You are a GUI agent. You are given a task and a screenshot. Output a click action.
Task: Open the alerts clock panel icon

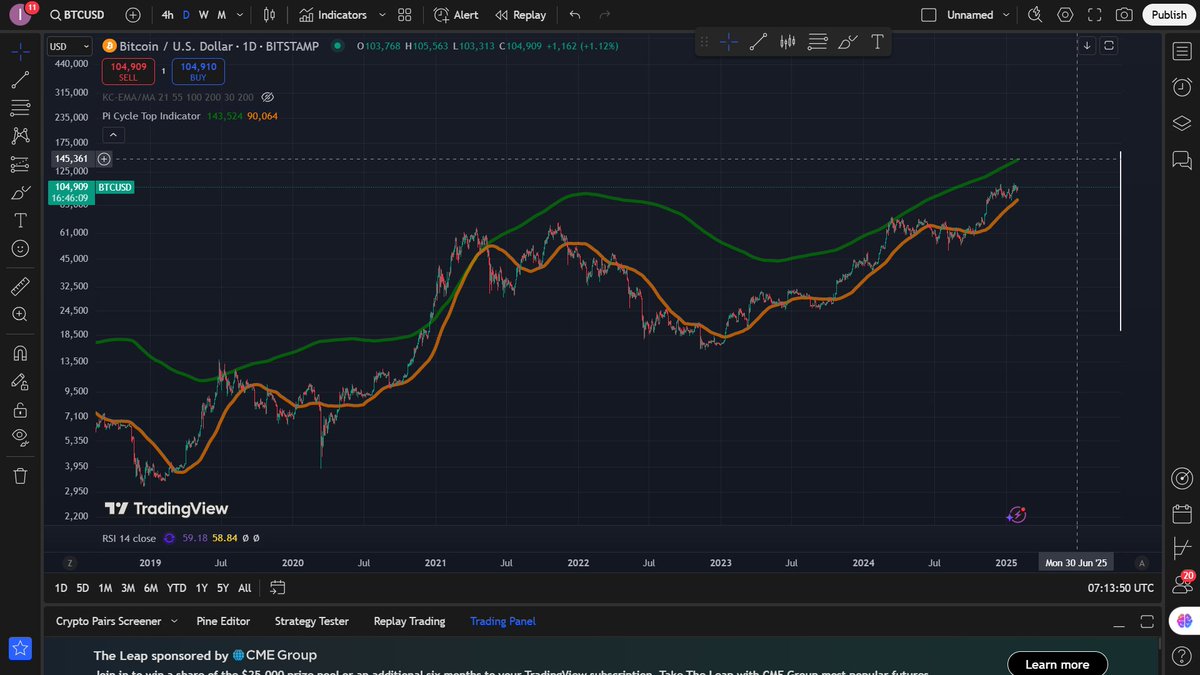click(x=1180, y=86)
